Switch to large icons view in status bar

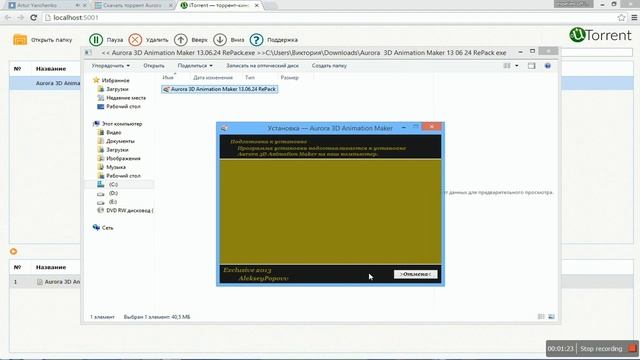[x=551, y=317]
